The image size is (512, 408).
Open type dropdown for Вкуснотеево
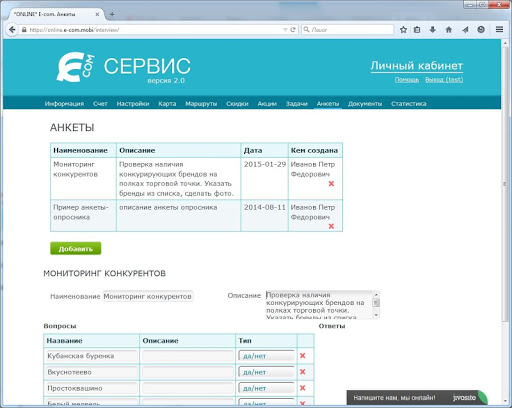click(266, 372)
